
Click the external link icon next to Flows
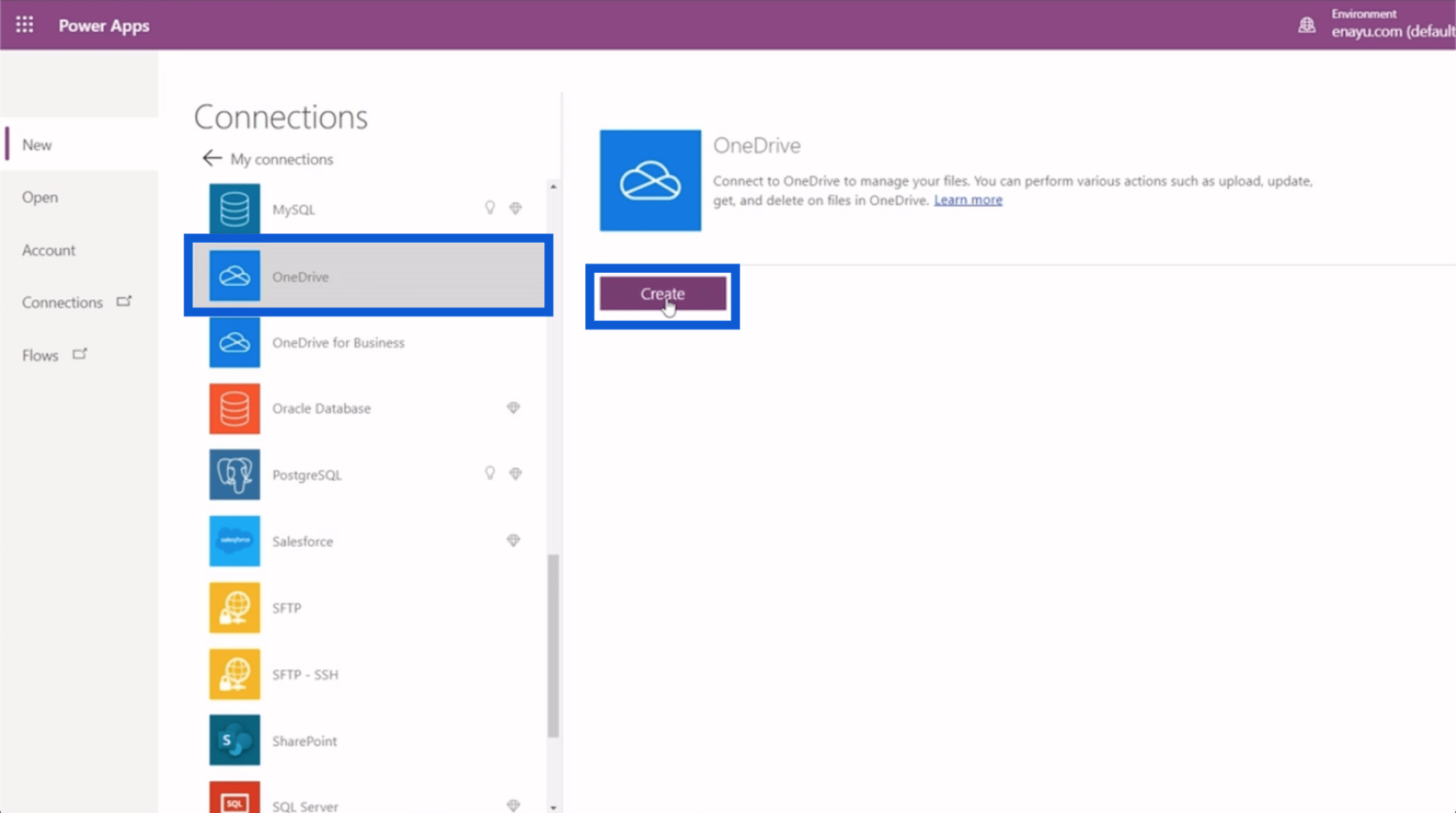click(x=80, y=354)
